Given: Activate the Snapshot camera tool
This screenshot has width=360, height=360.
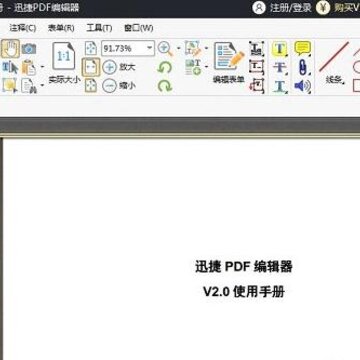Looking at the screenshot, I should click(x=29, y=49).
